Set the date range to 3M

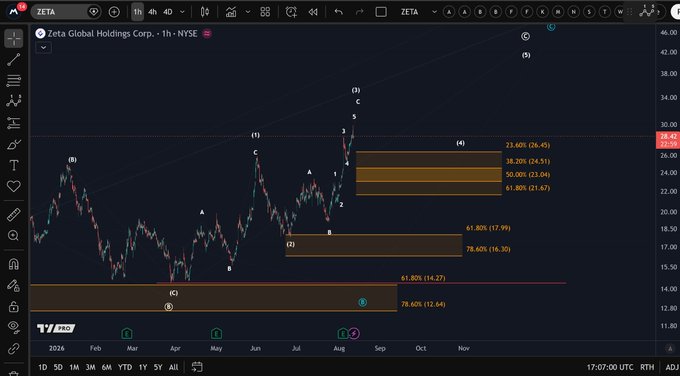[x=90, y=367]
